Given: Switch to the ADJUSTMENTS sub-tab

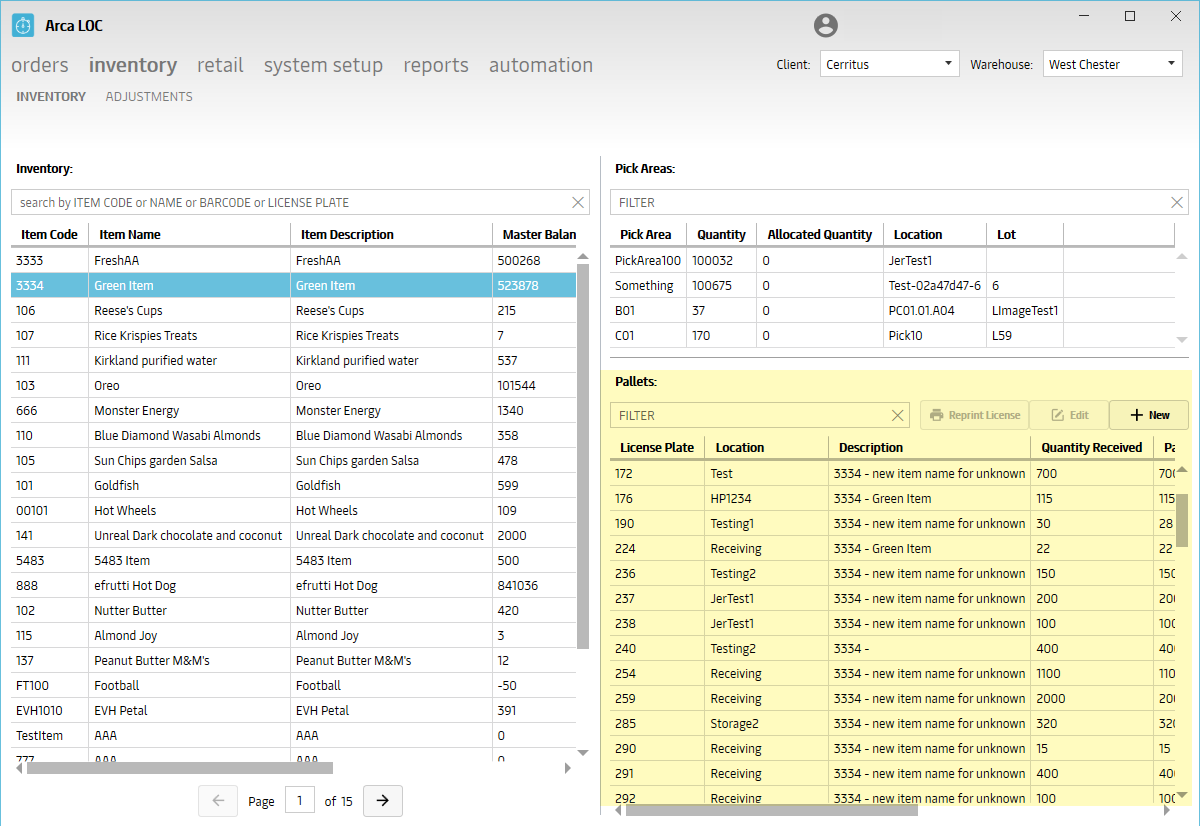Looking at the screenshot, I should 149,97.
